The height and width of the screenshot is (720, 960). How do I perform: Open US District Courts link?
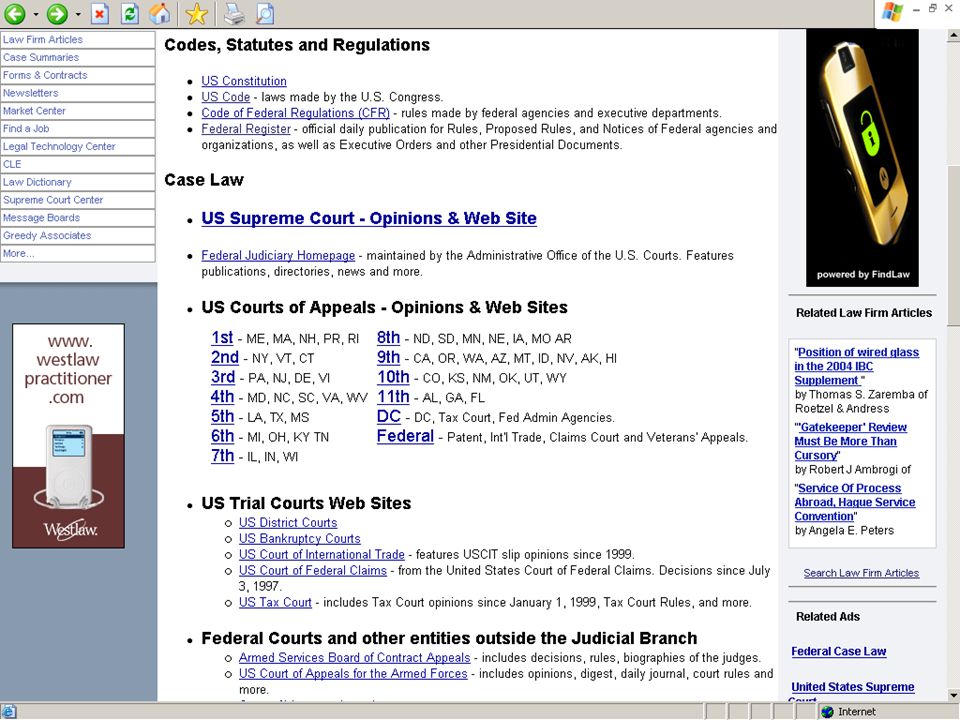pos(288,522)
